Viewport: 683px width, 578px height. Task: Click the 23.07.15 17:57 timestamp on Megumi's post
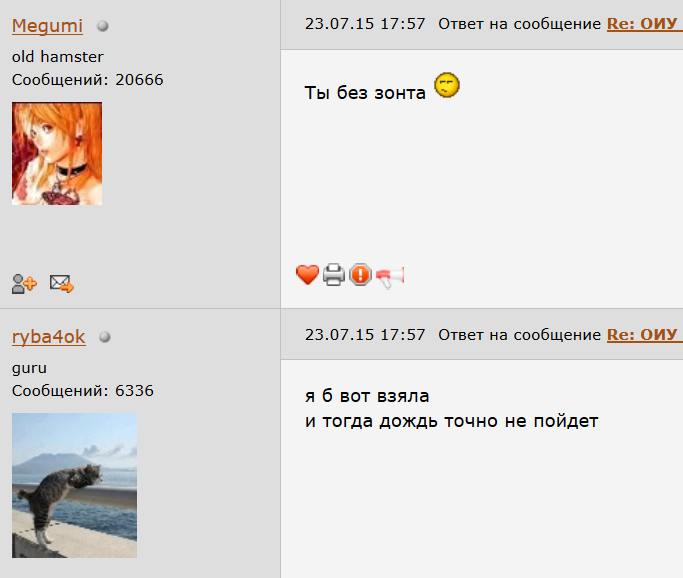coord(365,24)
